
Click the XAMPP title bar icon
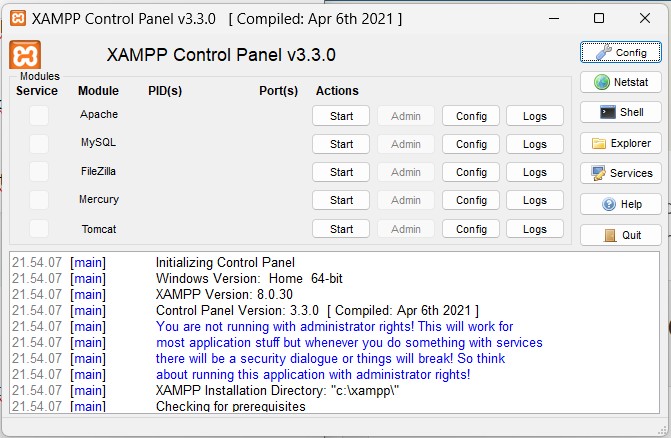(16, 18)
